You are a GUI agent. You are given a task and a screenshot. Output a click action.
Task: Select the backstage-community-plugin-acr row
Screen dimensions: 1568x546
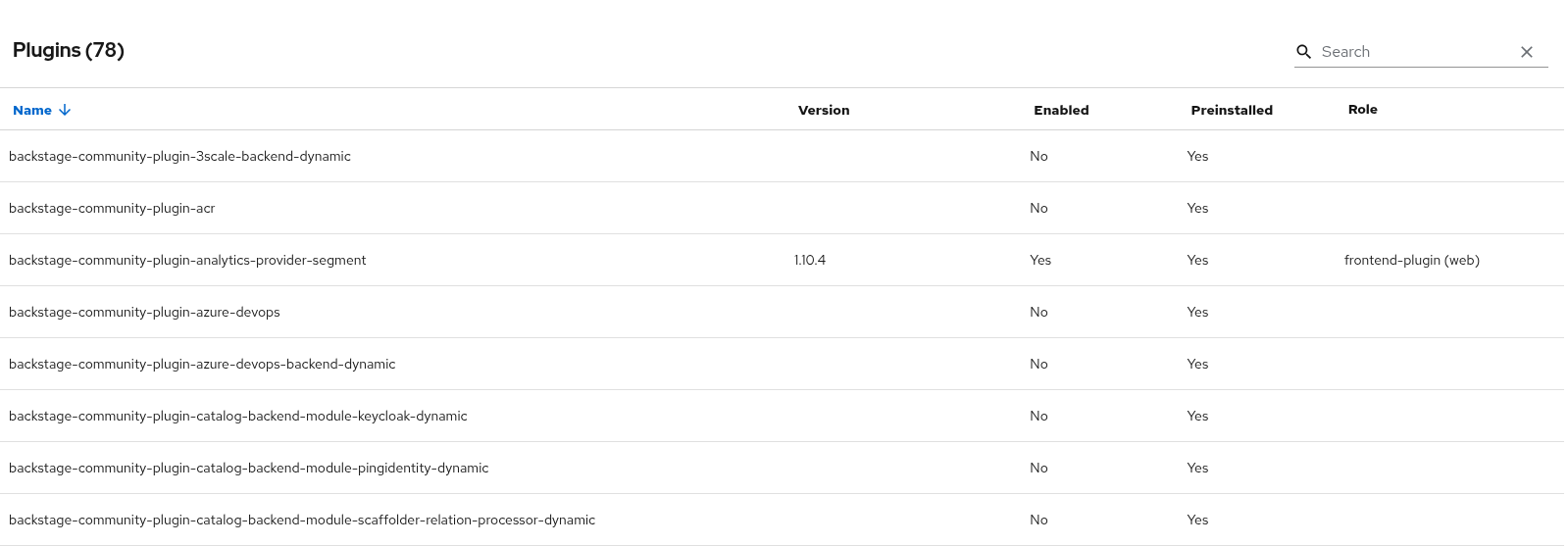[x=112, y=208]
